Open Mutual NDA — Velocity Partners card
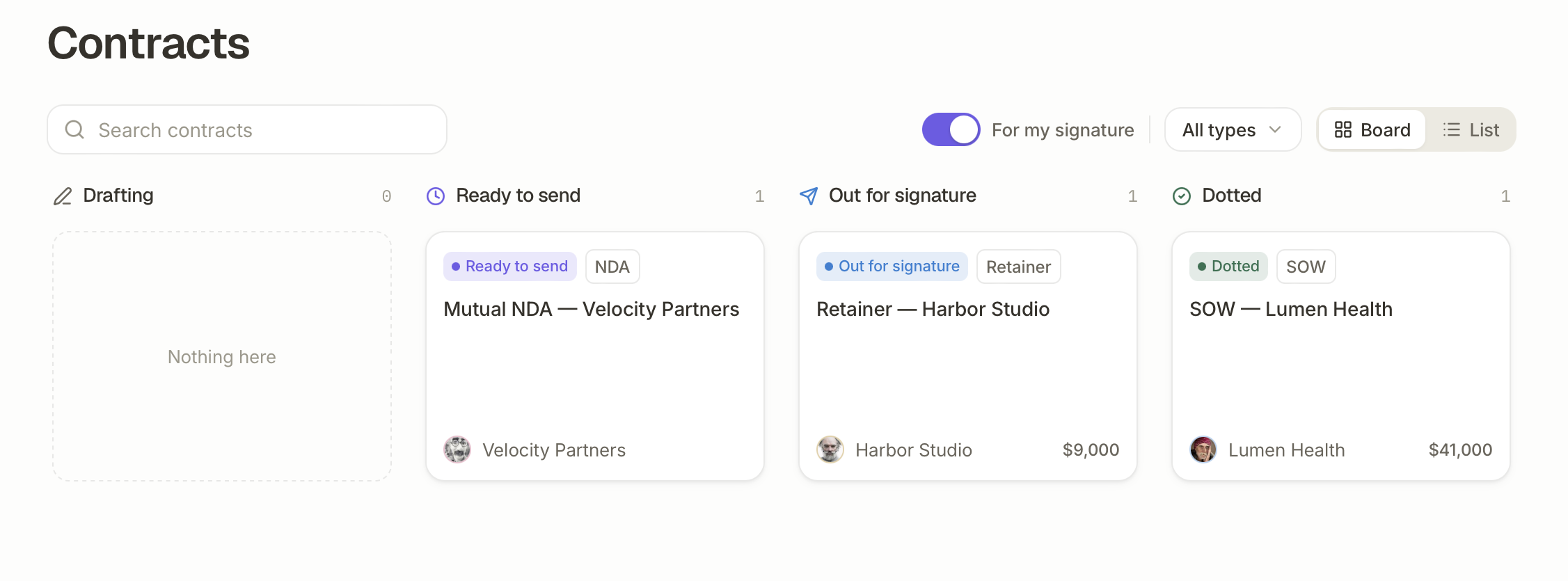This screenshot has height=581, width=1568. click(595, 356)
